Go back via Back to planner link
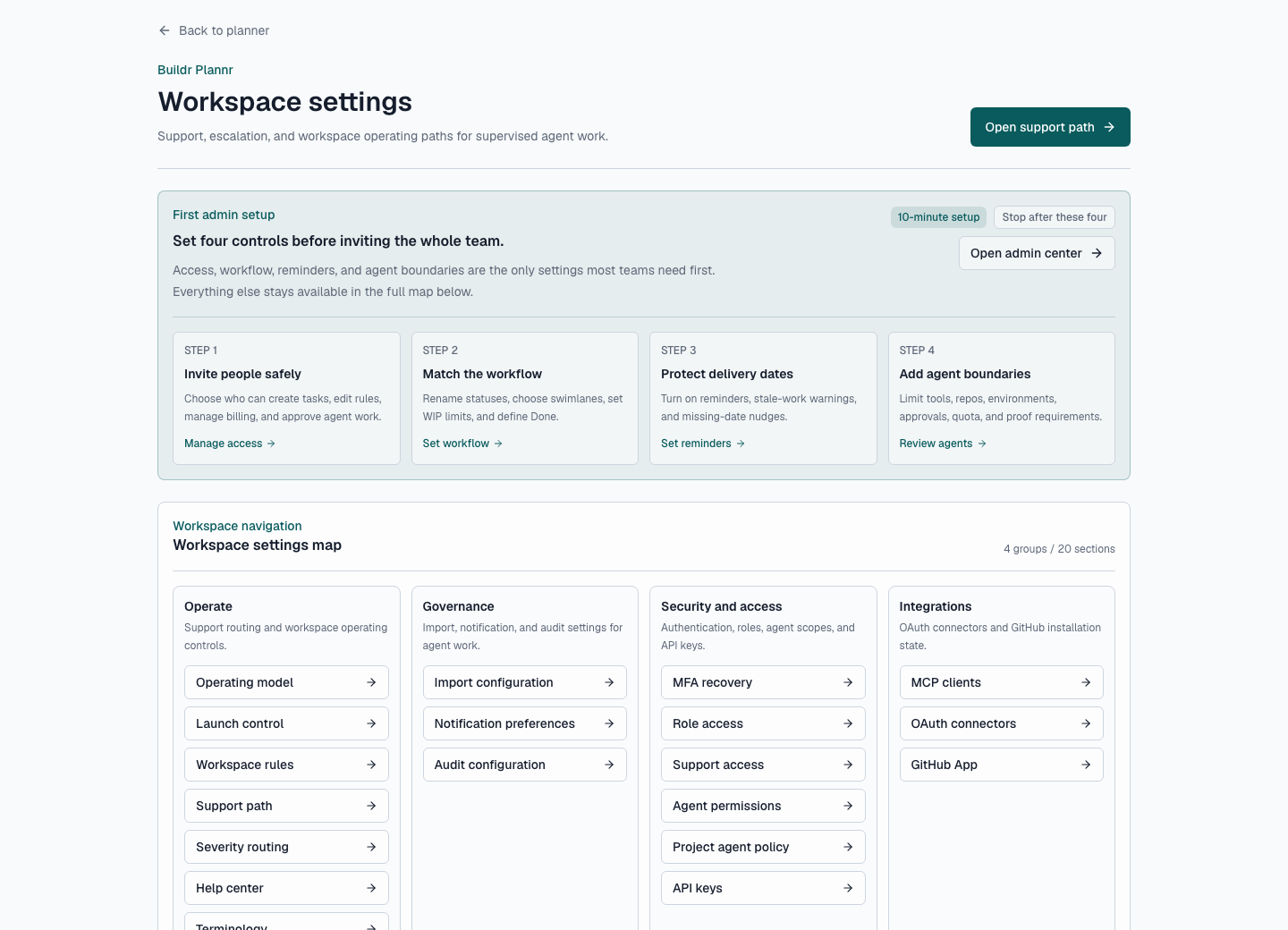 [x=214, y=30]
